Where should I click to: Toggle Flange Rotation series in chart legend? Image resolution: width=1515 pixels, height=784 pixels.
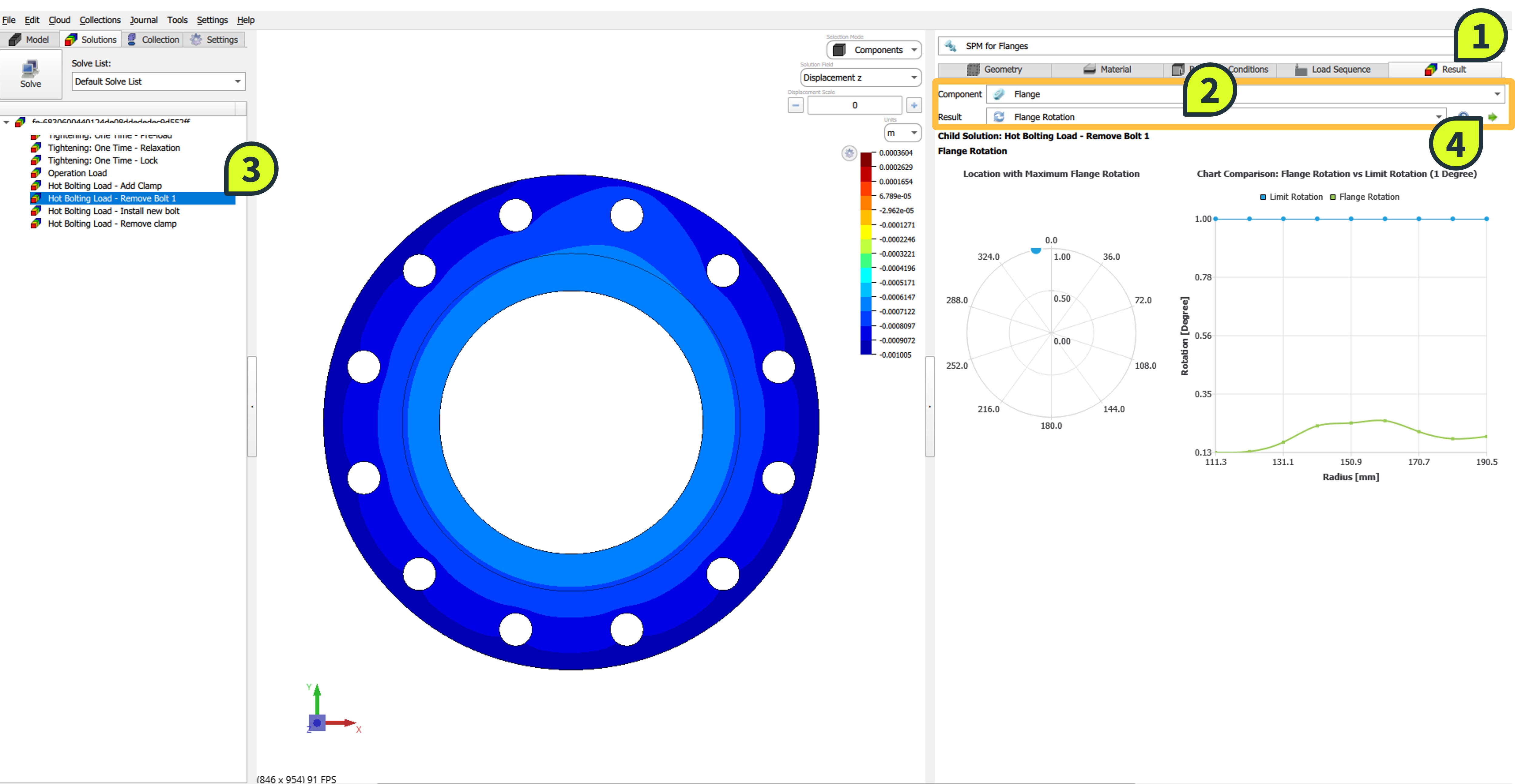tap(1364, 197)
